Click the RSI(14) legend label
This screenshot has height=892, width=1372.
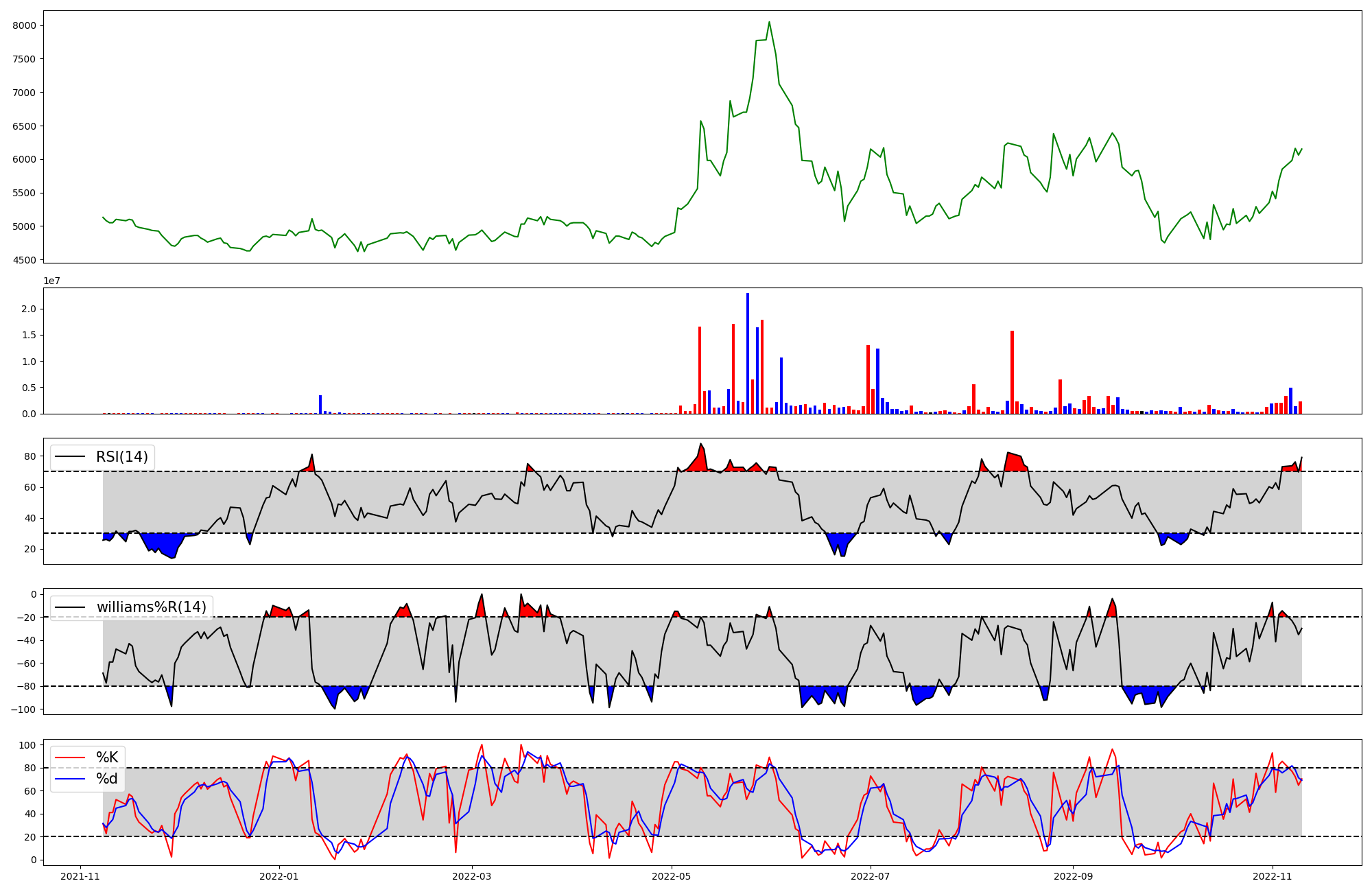(x=121, y=457)
